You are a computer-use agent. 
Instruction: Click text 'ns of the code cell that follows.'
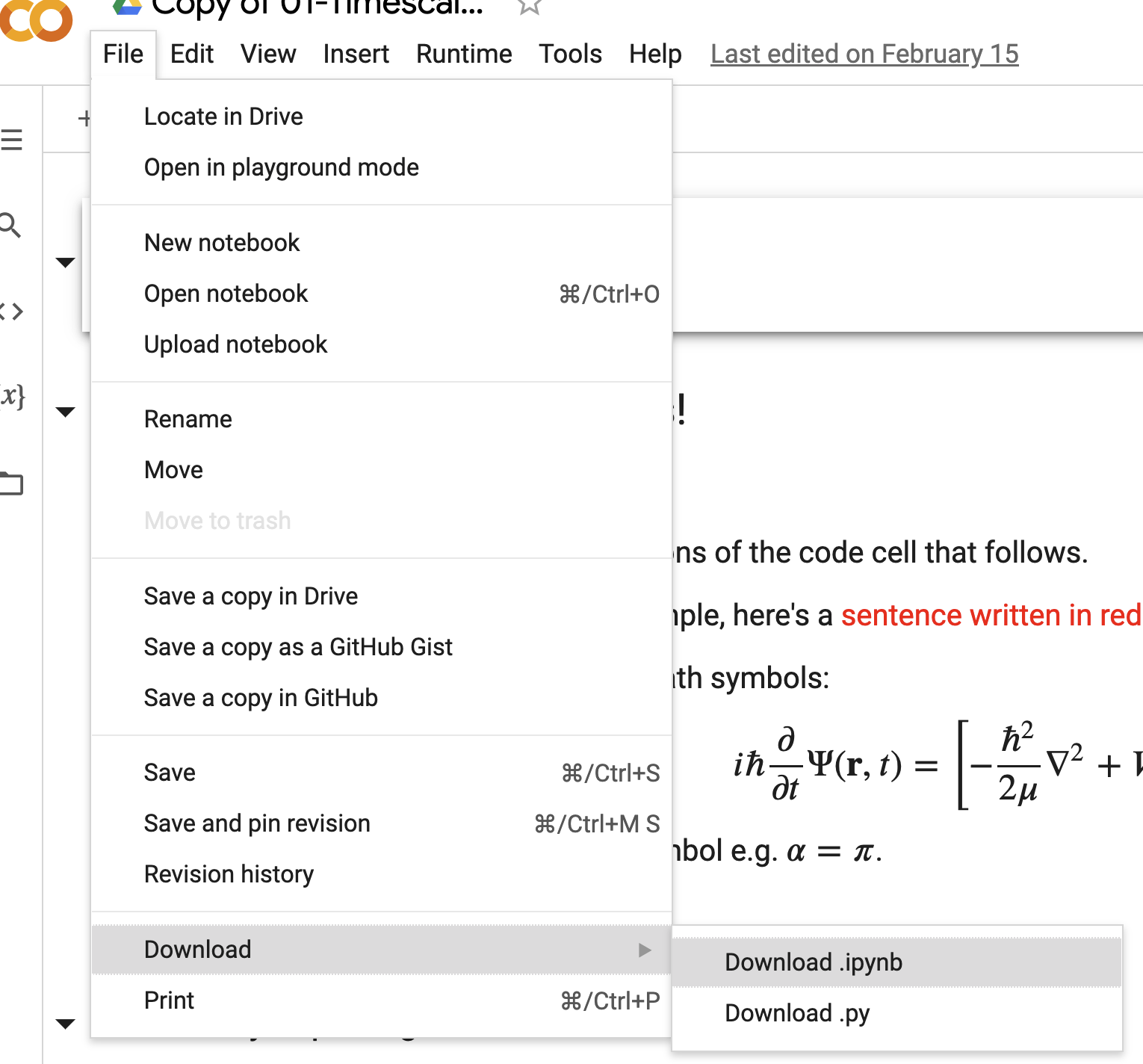tap(880, 553)
